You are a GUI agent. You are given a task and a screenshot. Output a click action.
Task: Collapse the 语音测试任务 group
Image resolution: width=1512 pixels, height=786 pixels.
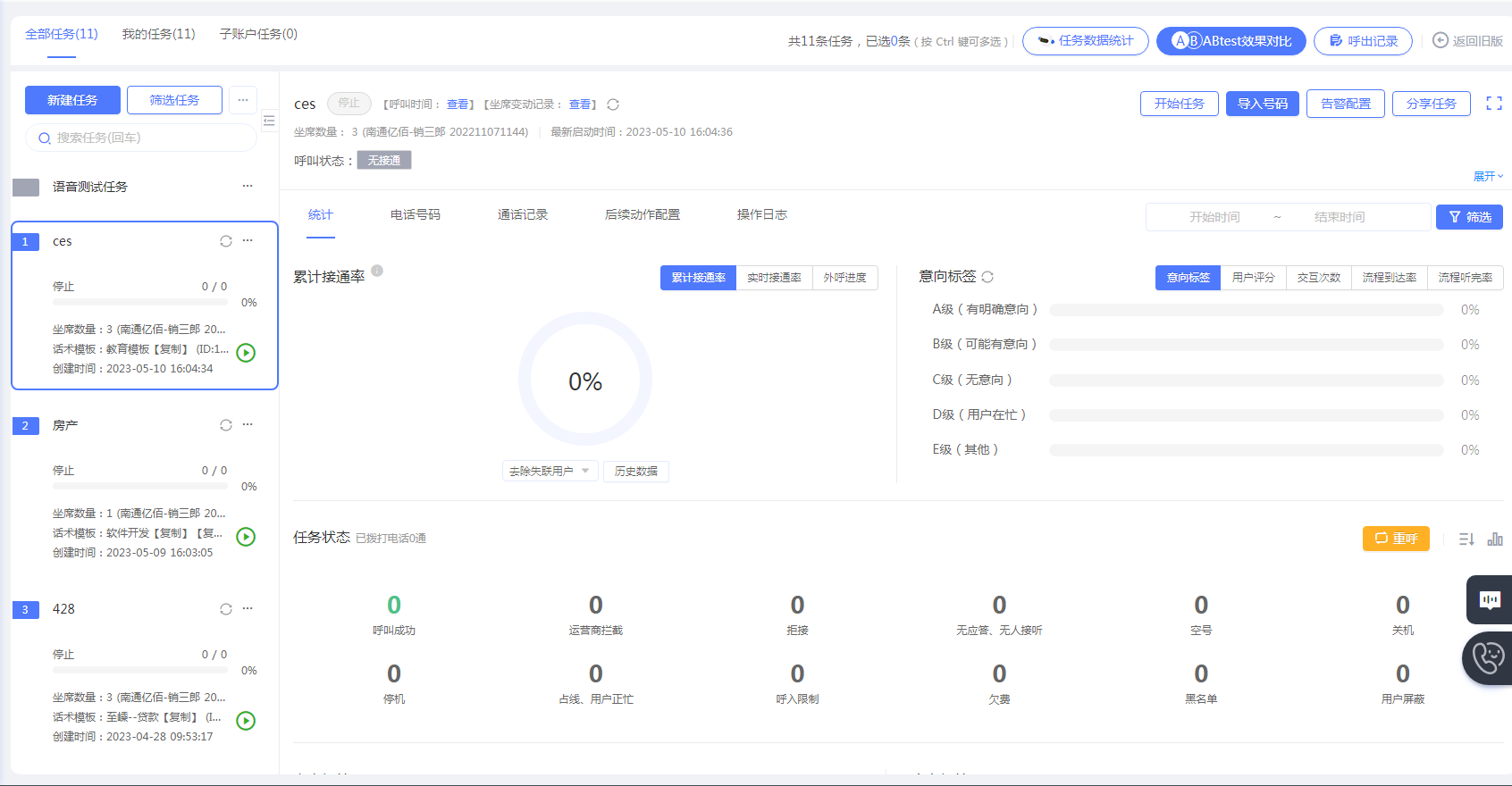[x=26, y=187]
